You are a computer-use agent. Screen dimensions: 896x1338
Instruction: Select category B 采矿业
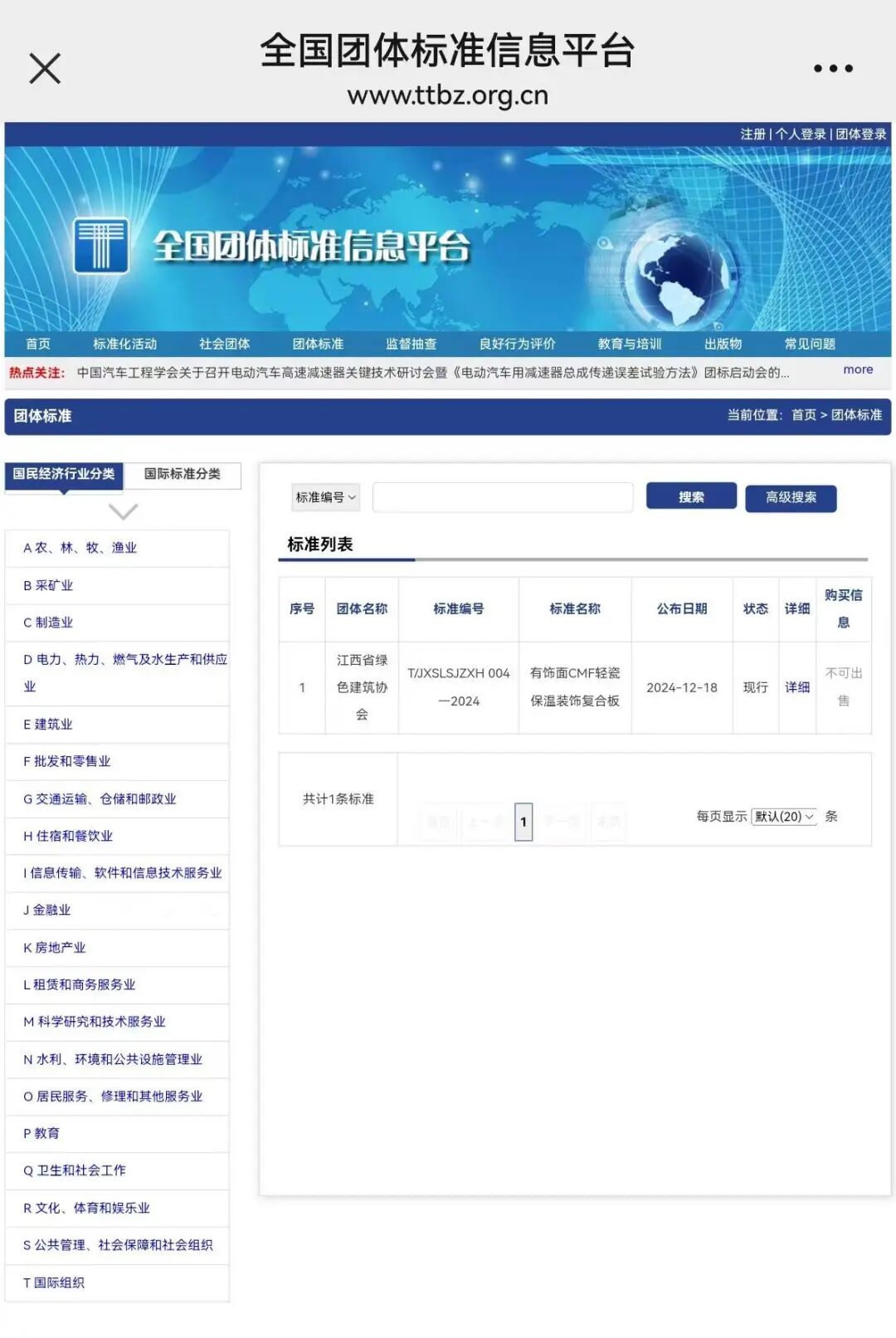[x=117, y=586]
